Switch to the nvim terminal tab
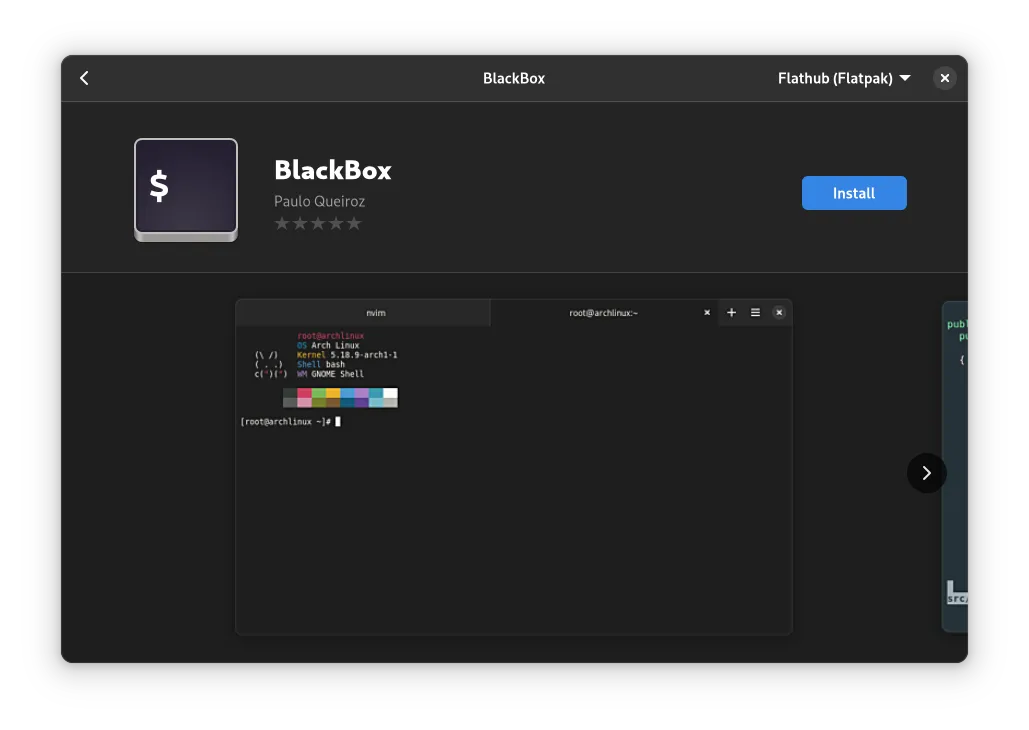1029x730 pixels. 375,312
